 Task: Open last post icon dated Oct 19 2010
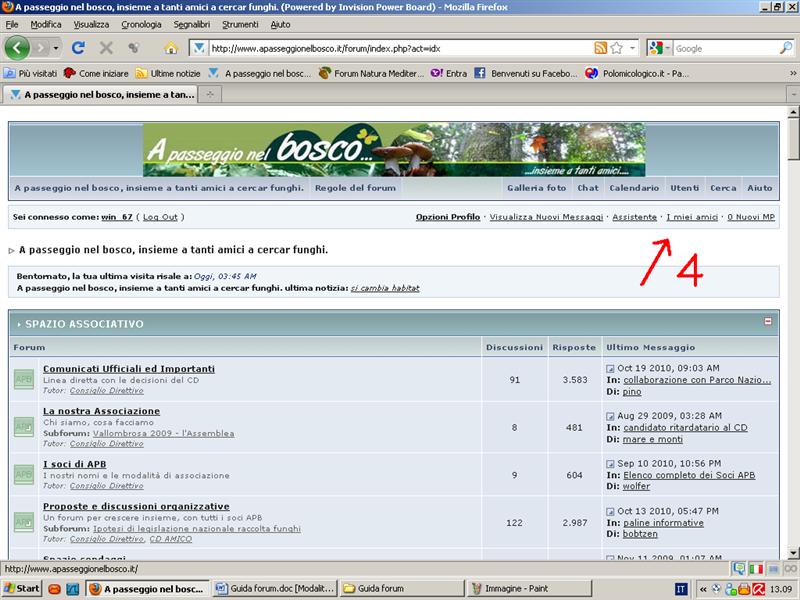tap(610, 368)
